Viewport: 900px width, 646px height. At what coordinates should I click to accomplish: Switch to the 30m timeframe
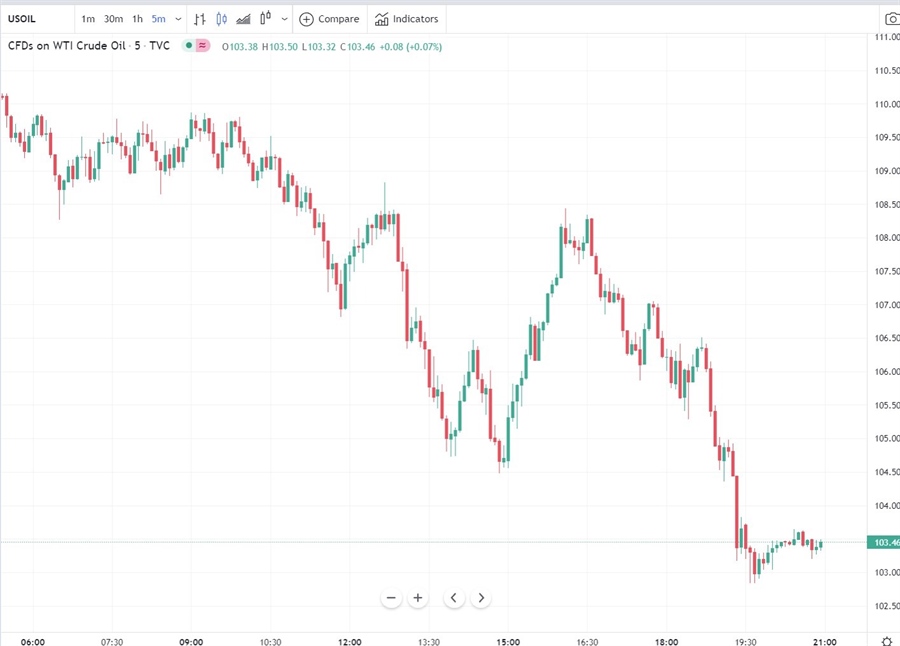coord(113,19)
